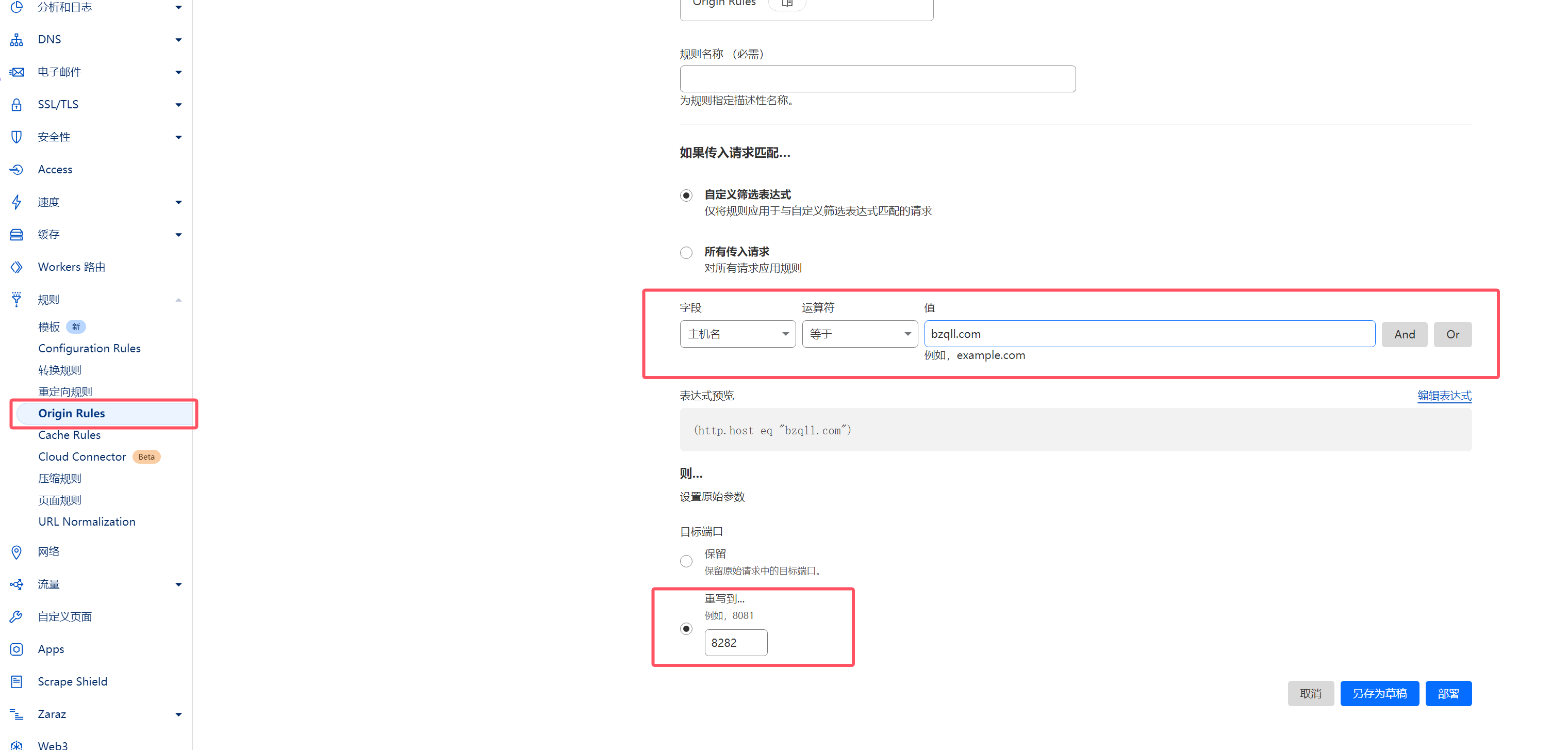Click the value field containing bzqll.com
The image size is (1568, 750).
pos(1149,334)
